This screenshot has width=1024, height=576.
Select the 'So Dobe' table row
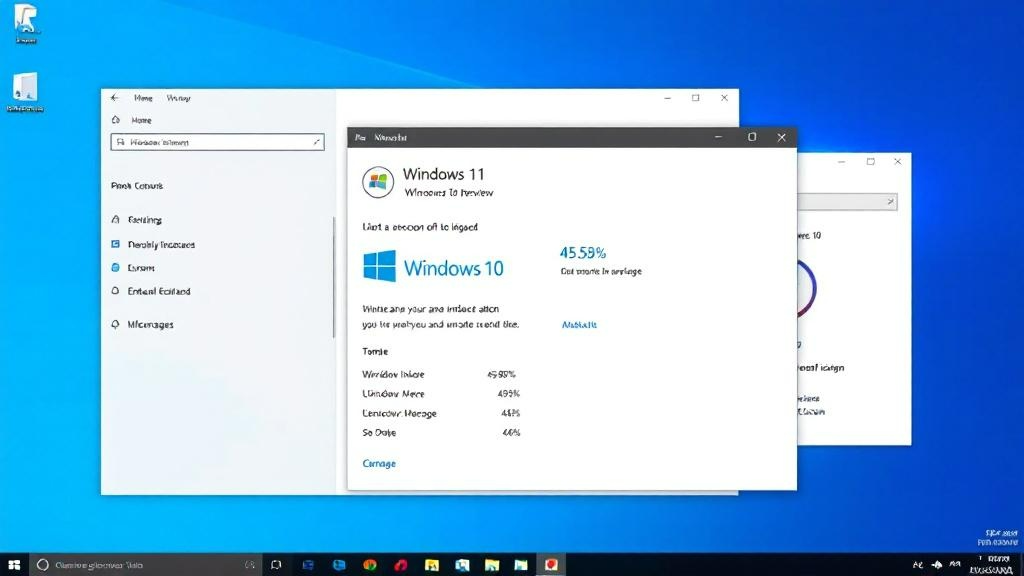pyautogui.click(x=441, y=432)
